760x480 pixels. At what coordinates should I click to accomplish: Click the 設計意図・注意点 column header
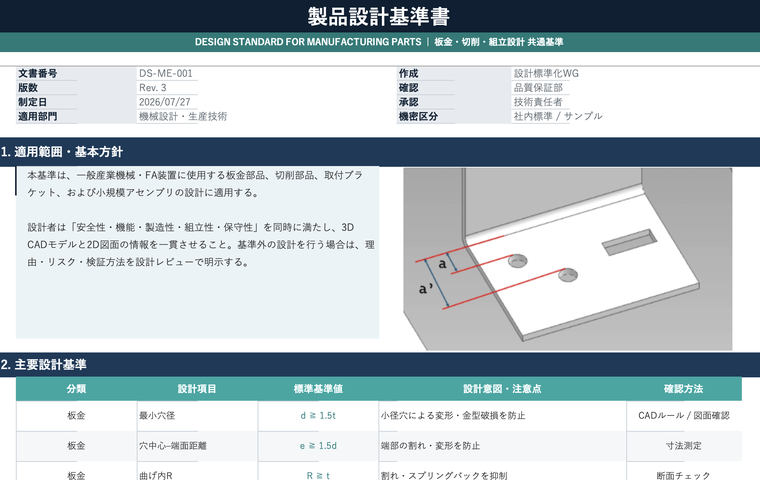point(502,389)
